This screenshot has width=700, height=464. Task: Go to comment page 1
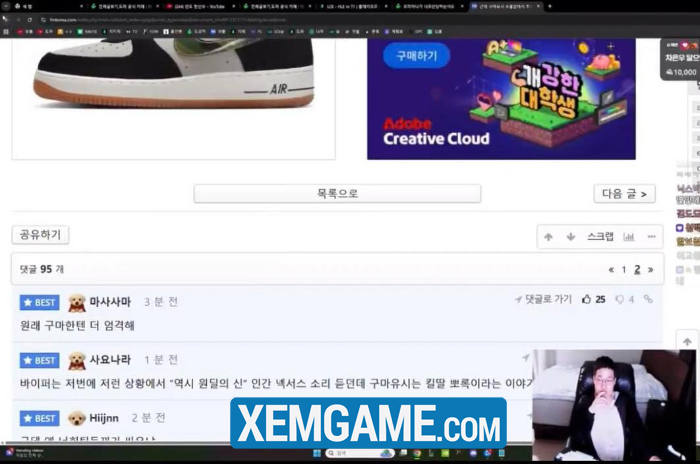pos(624,270)
